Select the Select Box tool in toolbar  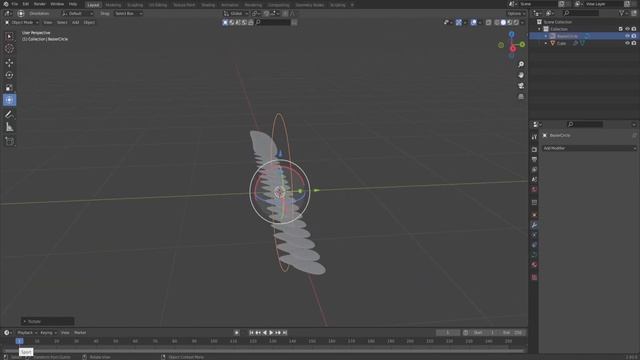9,37
